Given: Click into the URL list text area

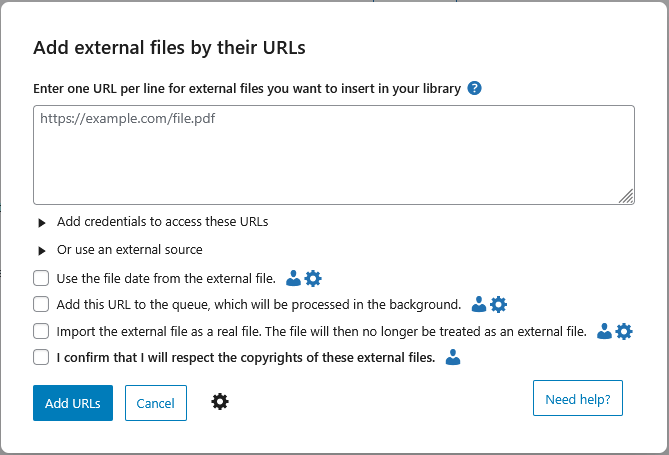Looking at the screenshot, I should tap(333, 155).
